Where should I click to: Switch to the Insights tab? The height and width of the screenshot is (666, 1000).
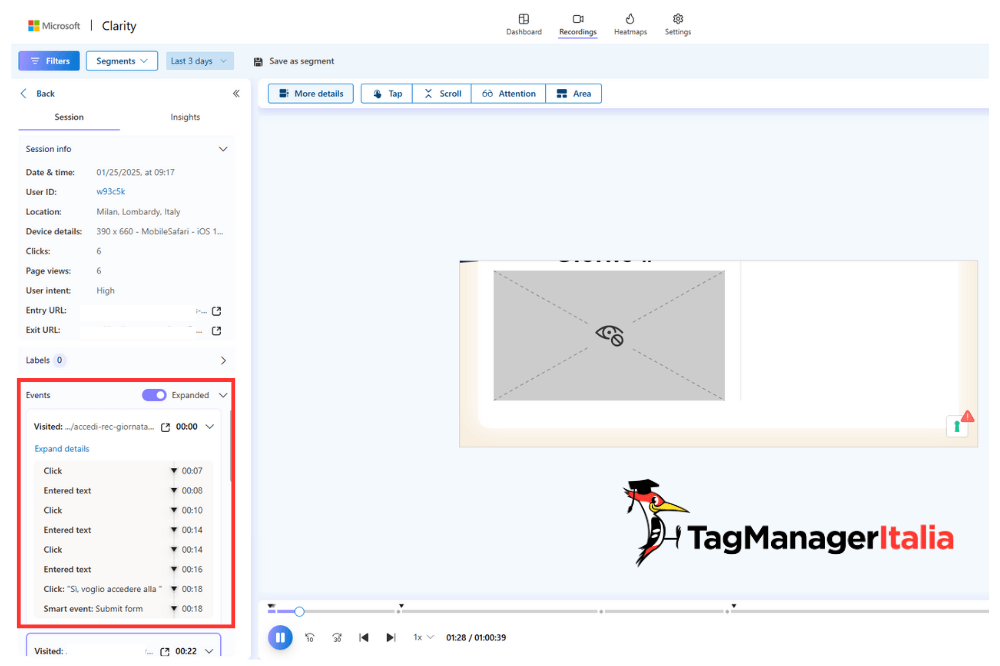[x=185, y=117]
